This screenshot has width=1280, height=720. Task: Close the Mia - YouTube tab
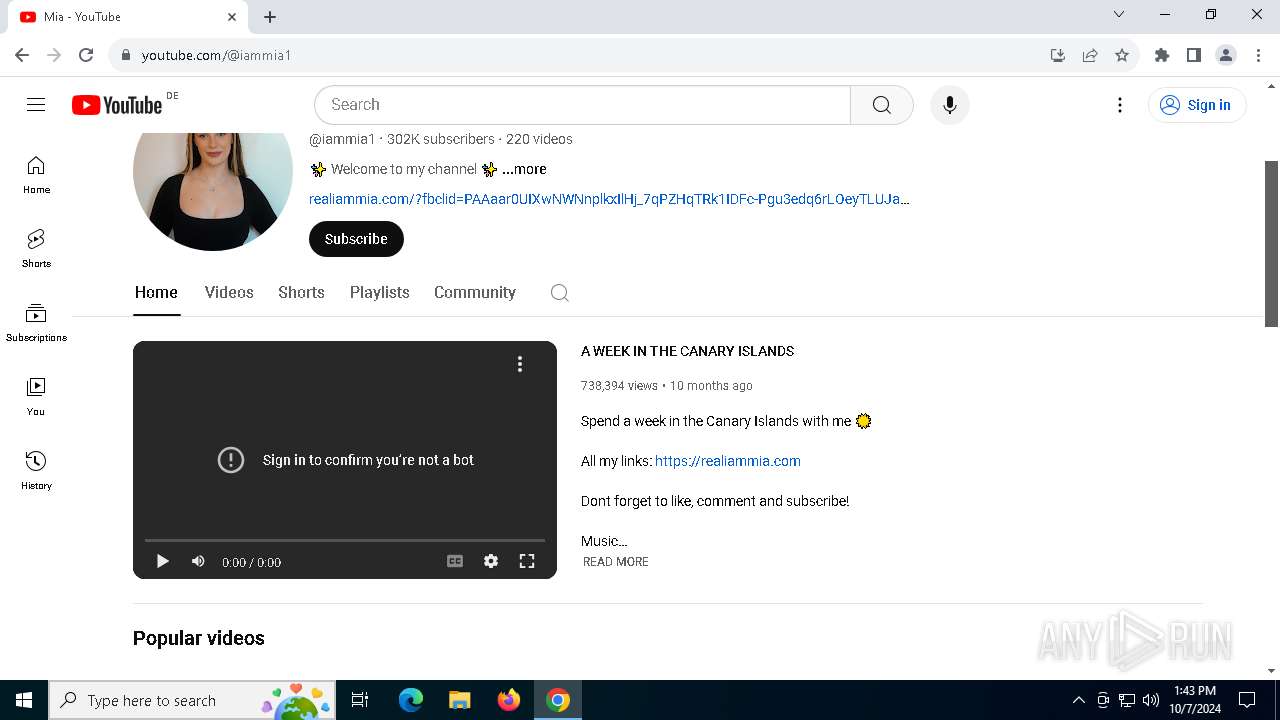(x=232, y=17)
